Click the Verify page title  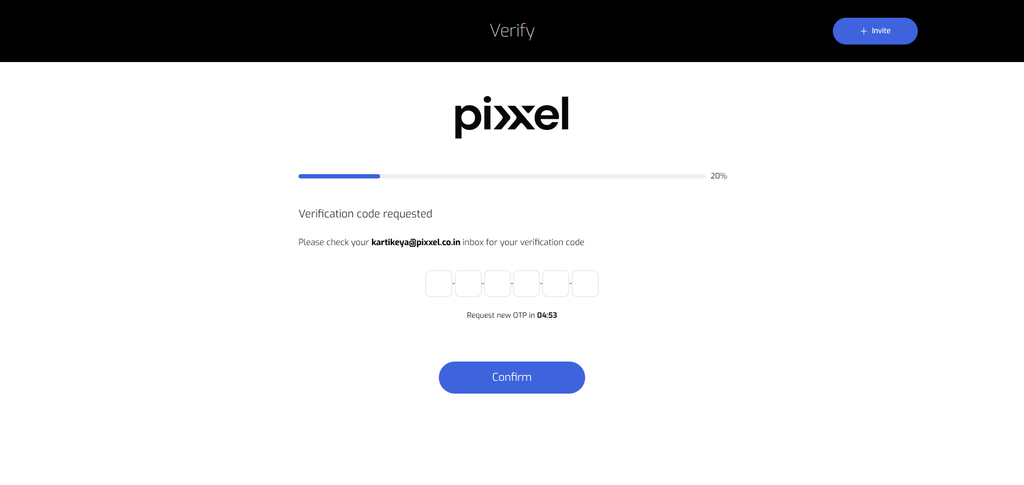click(x=512, y=31)
